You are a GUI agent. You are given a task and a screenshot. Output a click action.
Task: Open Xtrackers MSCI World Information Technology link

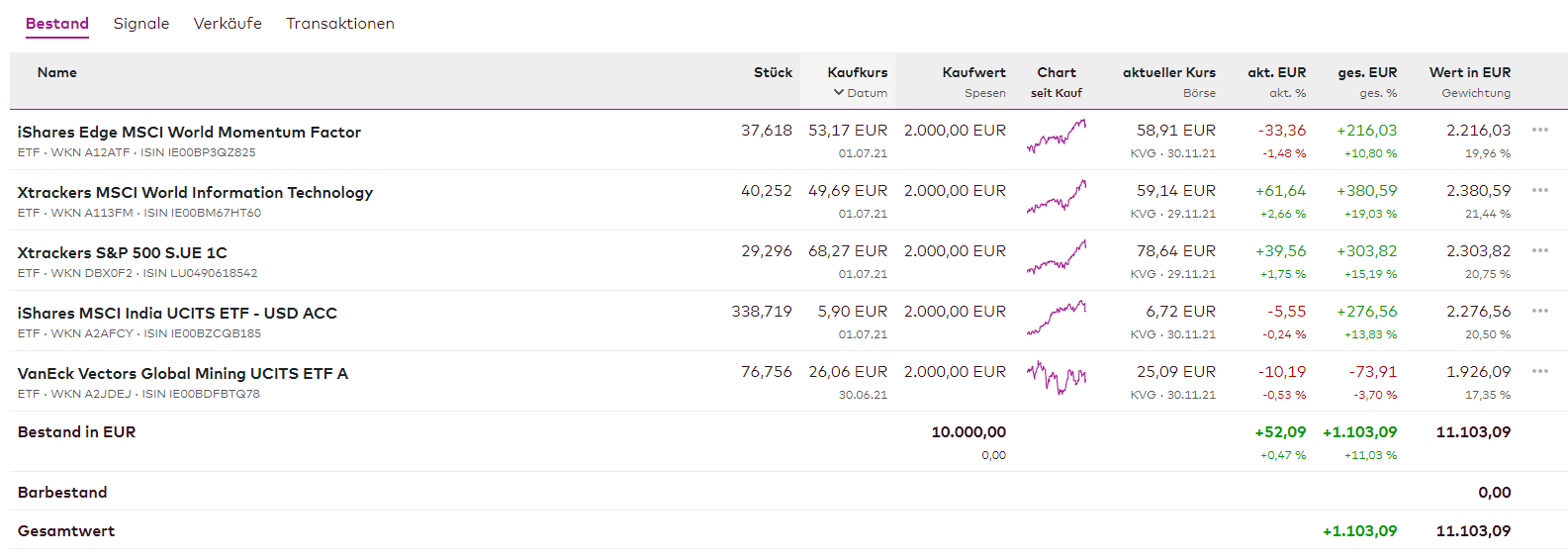tap(195, 193)
